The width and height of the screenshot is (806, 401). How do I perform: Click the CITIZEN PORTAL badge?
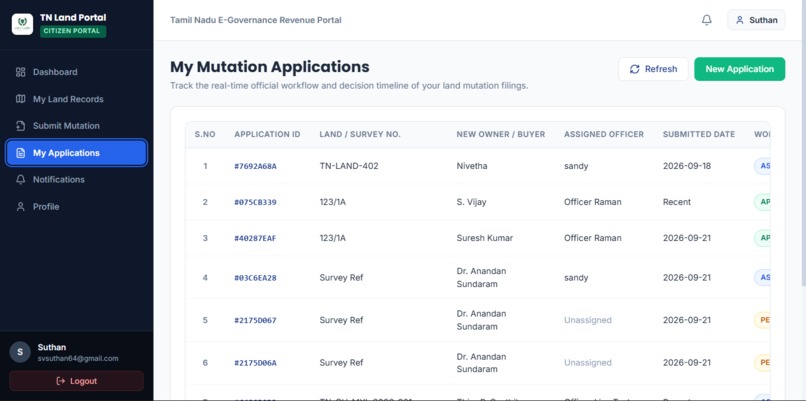(x=73, y=31)
